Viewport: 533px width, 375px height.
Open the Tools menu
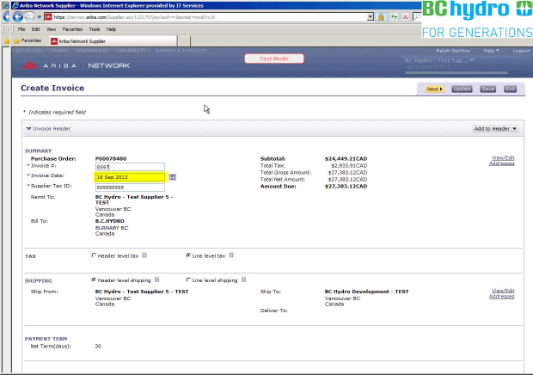[x=94, y=29]
